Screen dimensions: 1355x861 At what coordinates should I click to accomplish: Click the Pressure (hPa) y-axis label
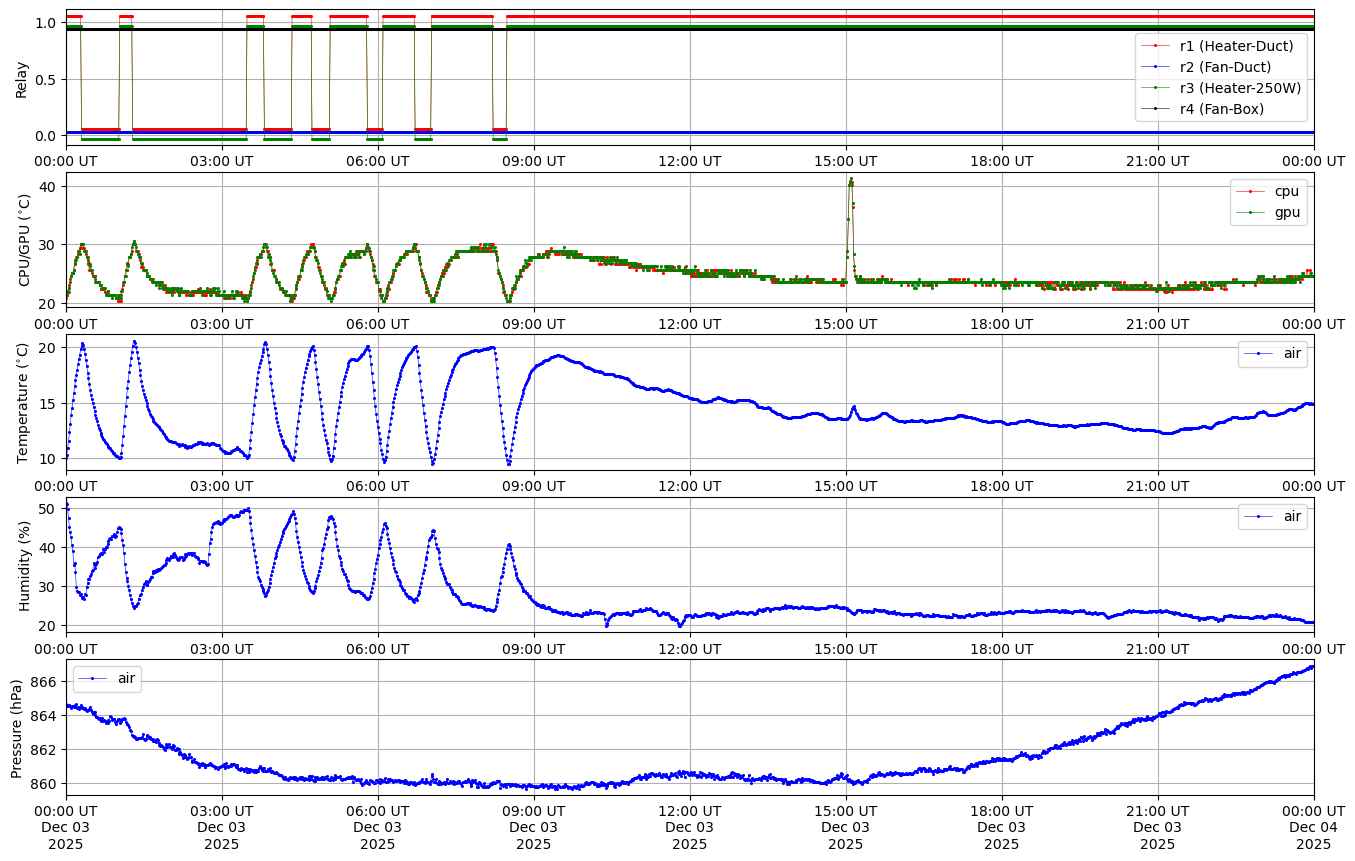point(17,728)
